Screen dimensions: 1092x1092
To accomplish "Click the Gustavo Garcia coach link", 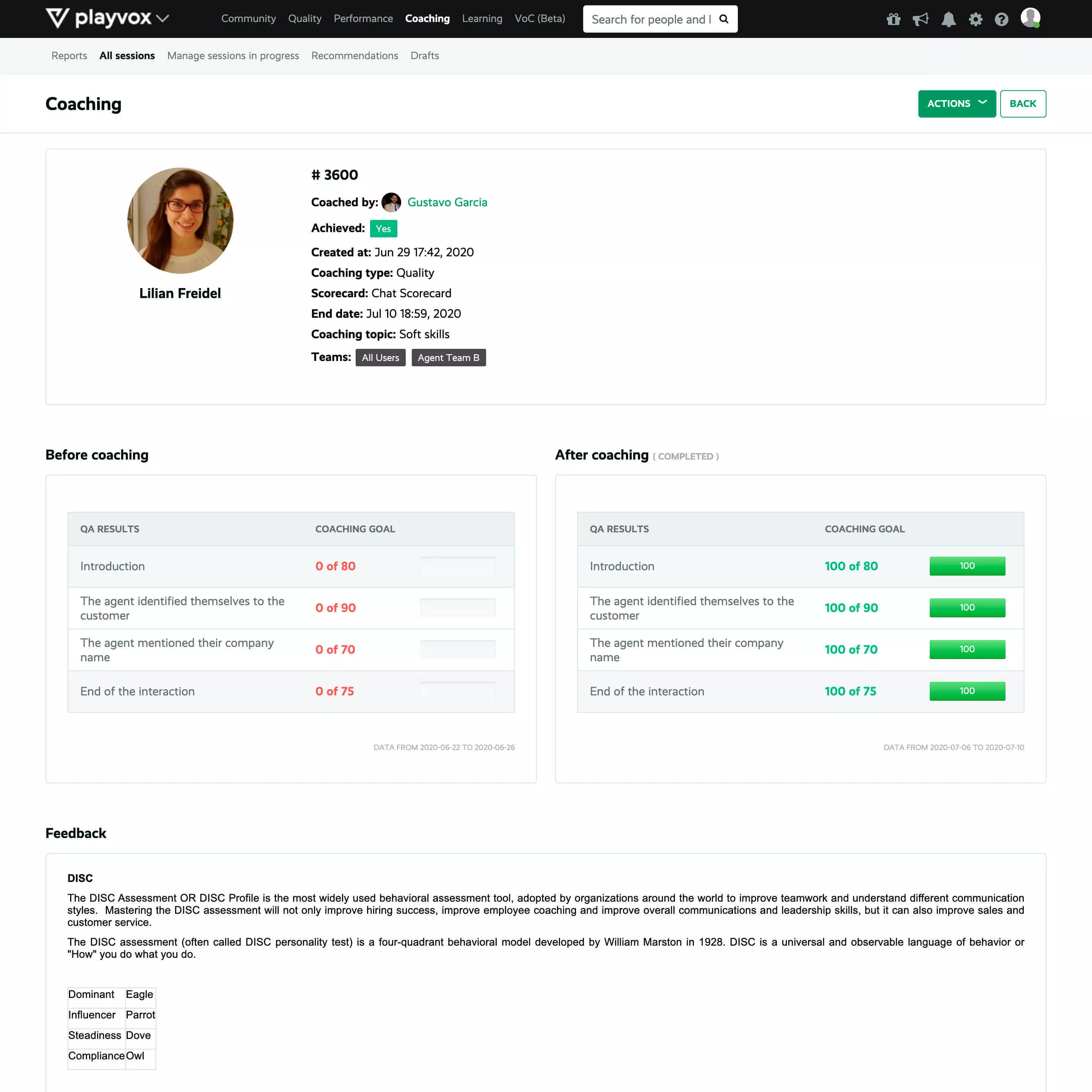I will coord(447,202).
